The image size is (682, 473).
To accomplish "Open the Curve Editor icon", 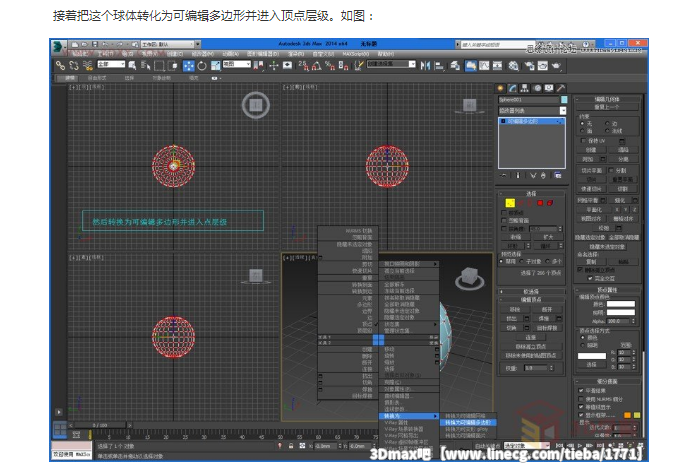I will click(x=484, y=66).
